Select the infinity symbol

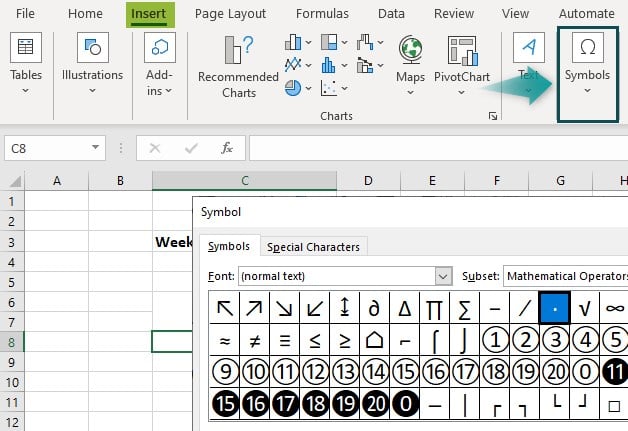tap(615, 308)
